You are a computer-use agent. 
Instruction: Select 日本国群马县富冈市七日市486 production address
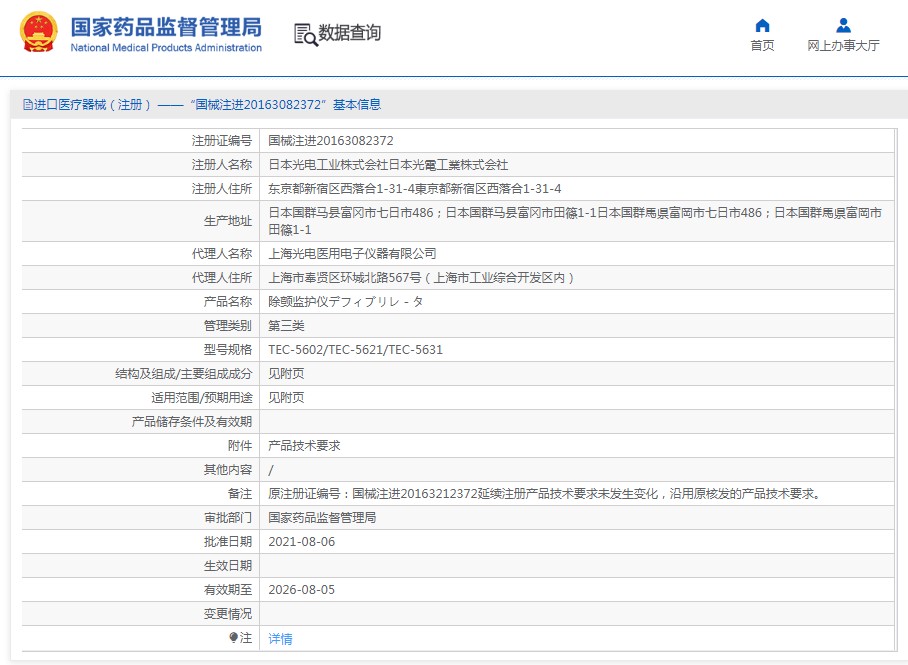pos(575,221)
